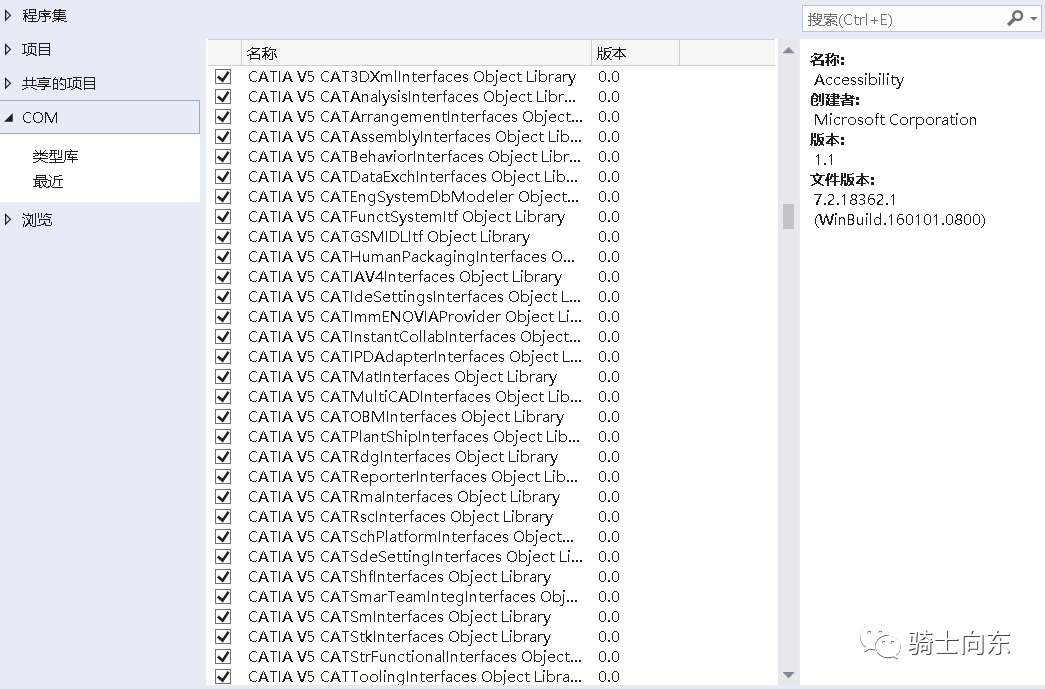1045x689 pixels.
Task: Uncheck CATIAV4Interfaces Object Library checkbox
Action: click(x=223, y=277)
